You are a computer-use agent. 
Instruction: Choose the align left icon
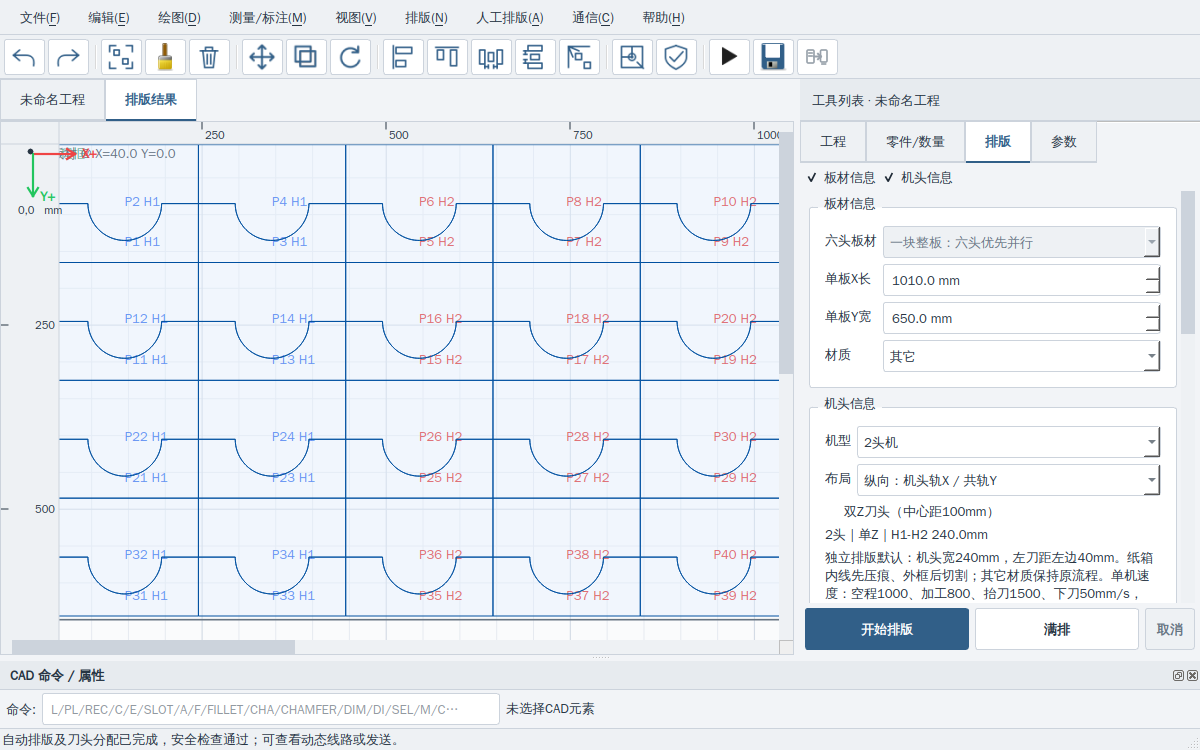403,57
